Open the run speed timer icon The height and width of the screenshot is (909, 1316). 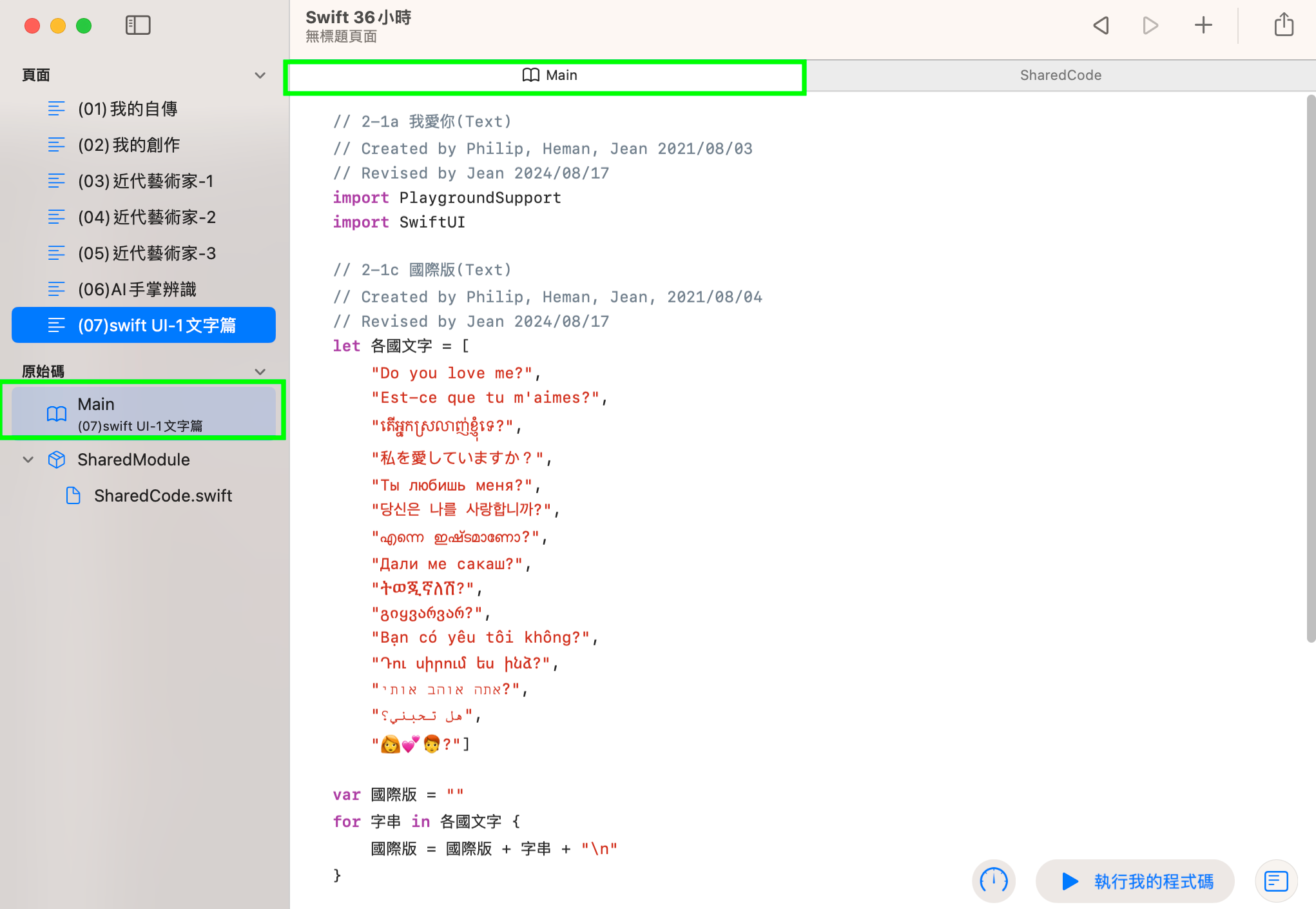click(x=993, y=881)
